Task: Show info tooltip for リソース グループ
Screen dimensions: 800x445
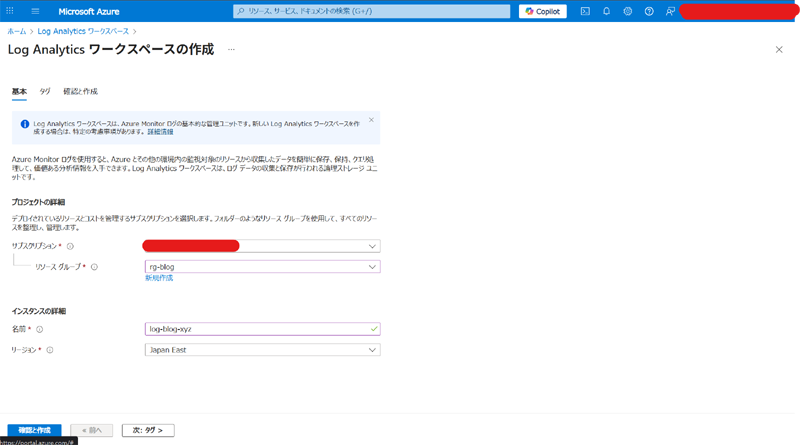Action: click(x=94, y=267)
